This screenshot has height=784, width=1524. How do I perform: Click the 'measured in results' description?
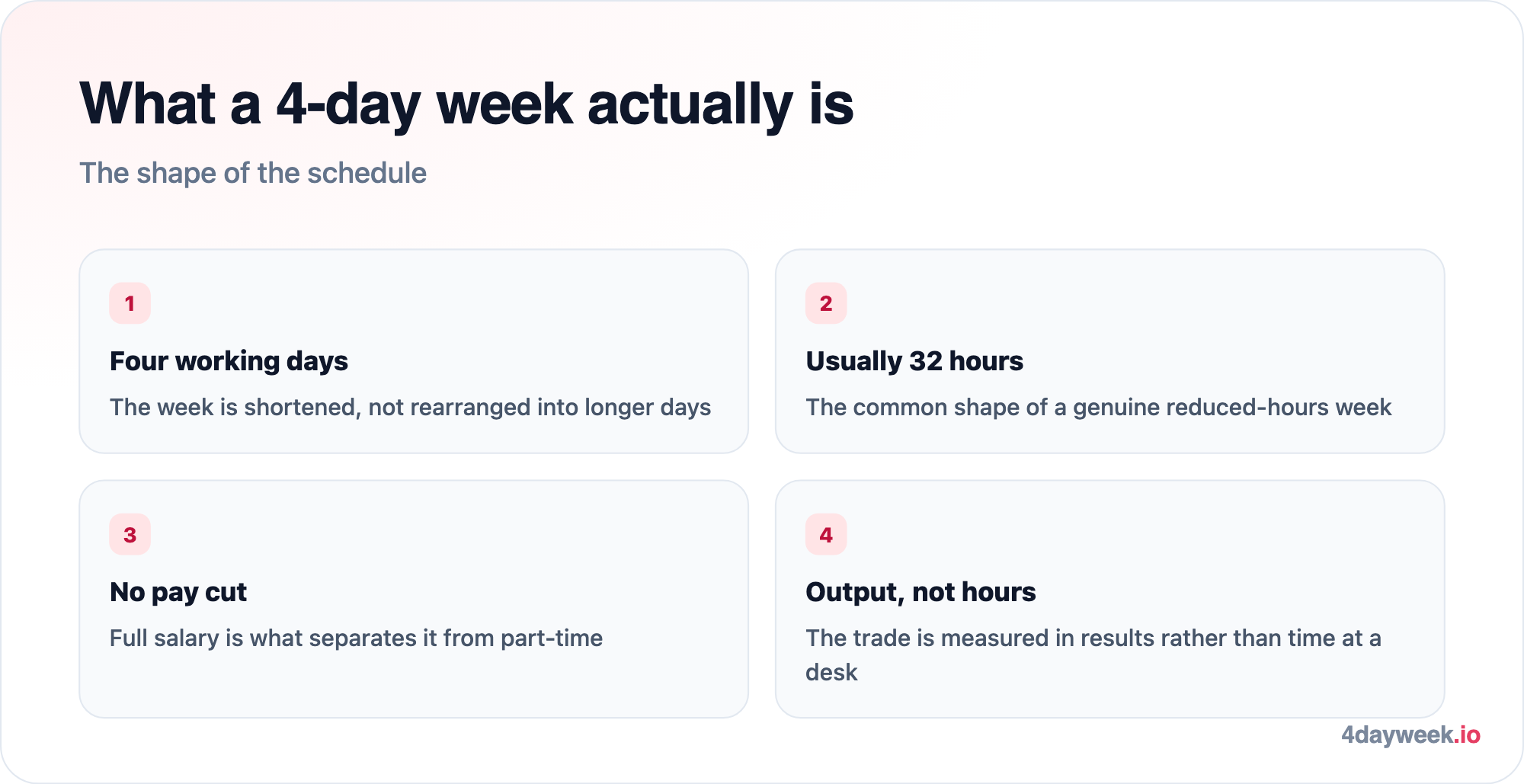coord(1093,654)
